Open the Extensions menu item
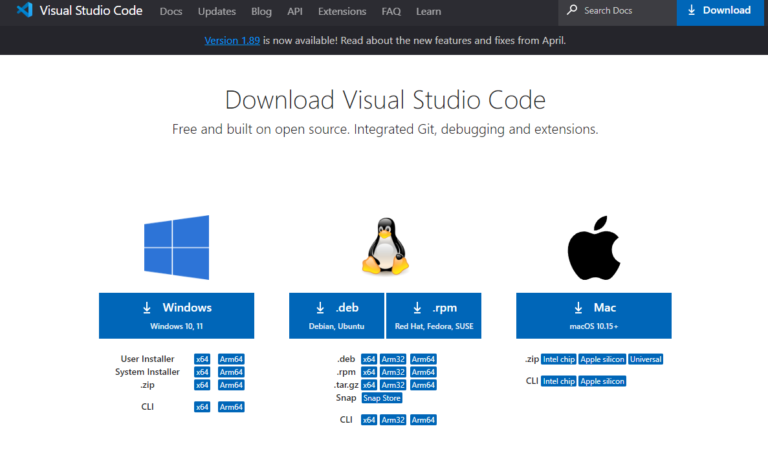Screen dimensions: 768x466 point(342,12)
